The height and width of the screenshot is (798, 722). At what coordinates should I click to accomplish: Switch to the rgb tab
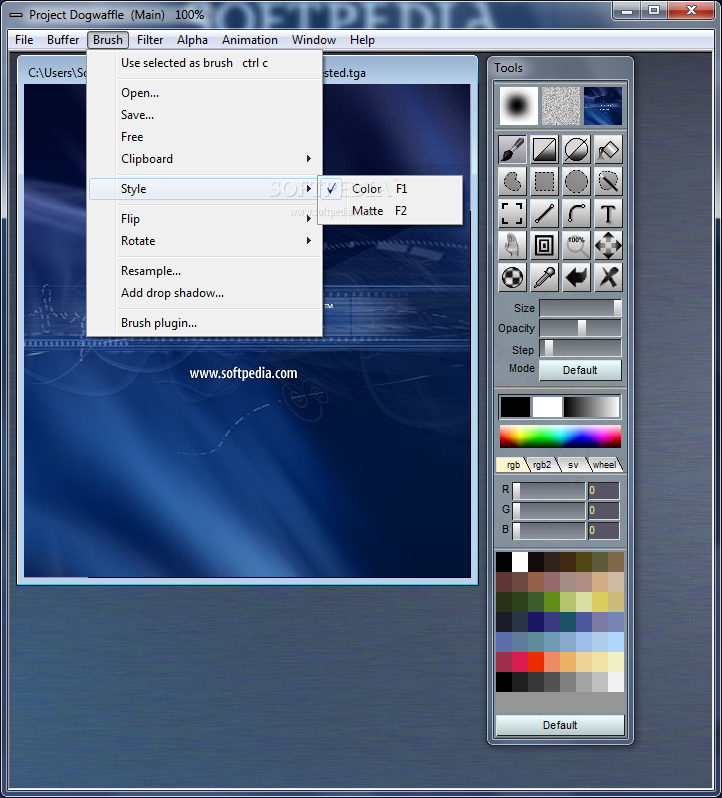(513, 465)
